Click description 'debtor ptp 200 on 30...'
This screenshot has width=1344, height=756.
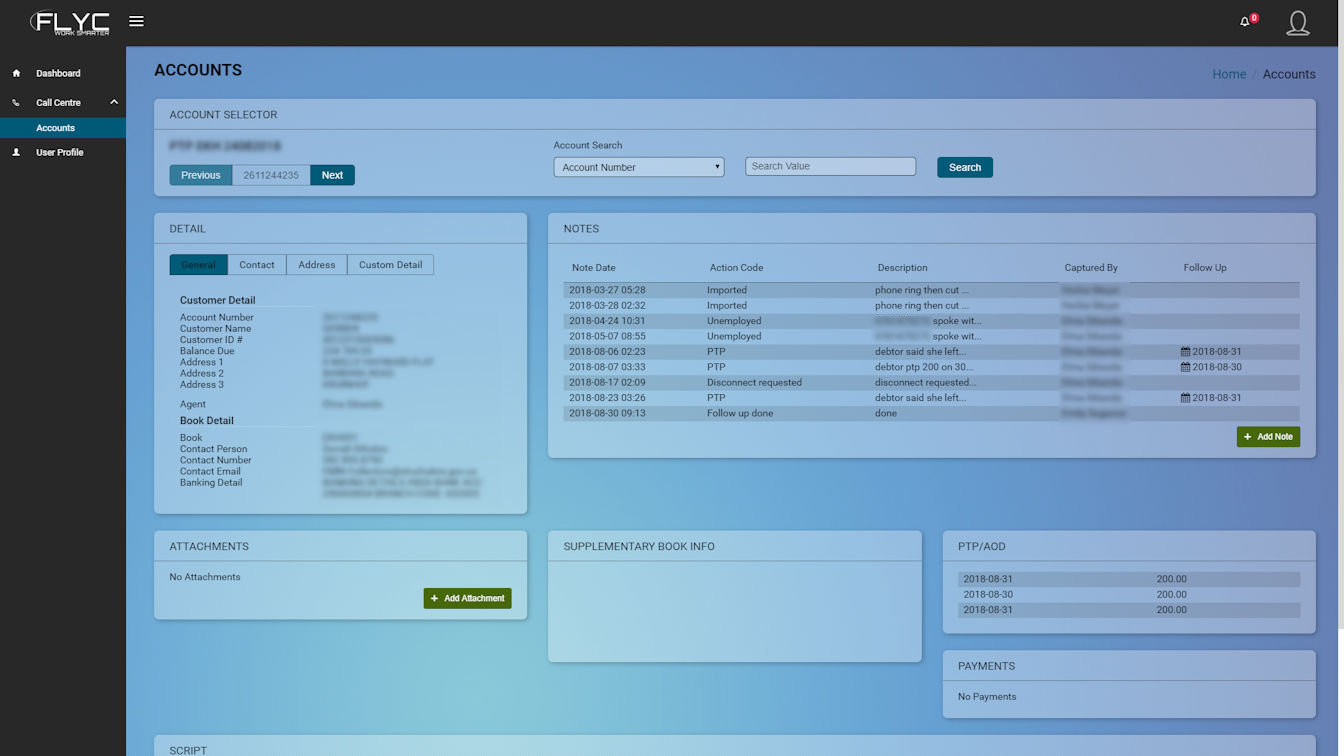tap(924, 367)
